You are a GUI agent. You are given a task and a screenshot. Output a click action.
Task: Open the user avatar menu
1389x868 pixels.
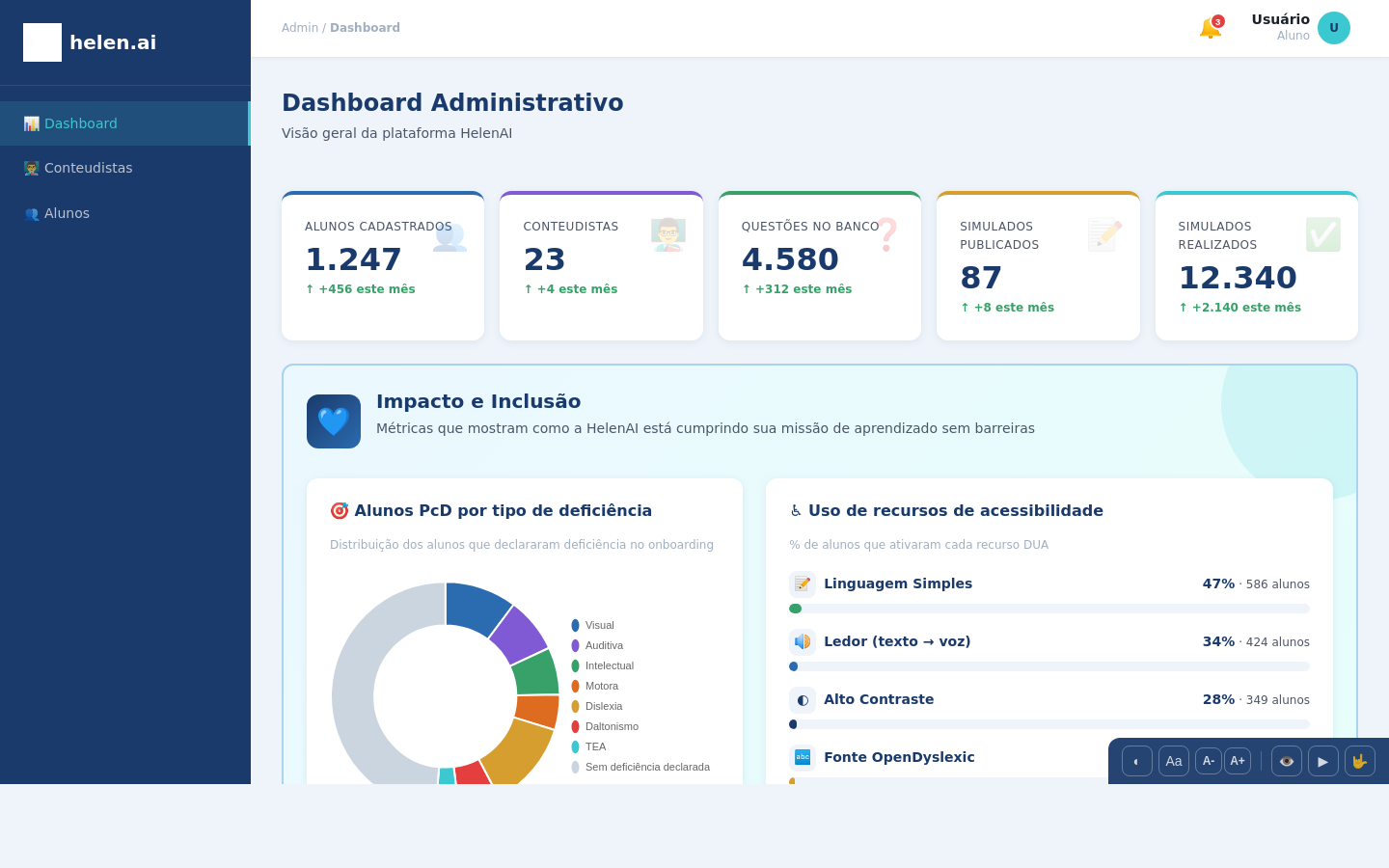1334,28
